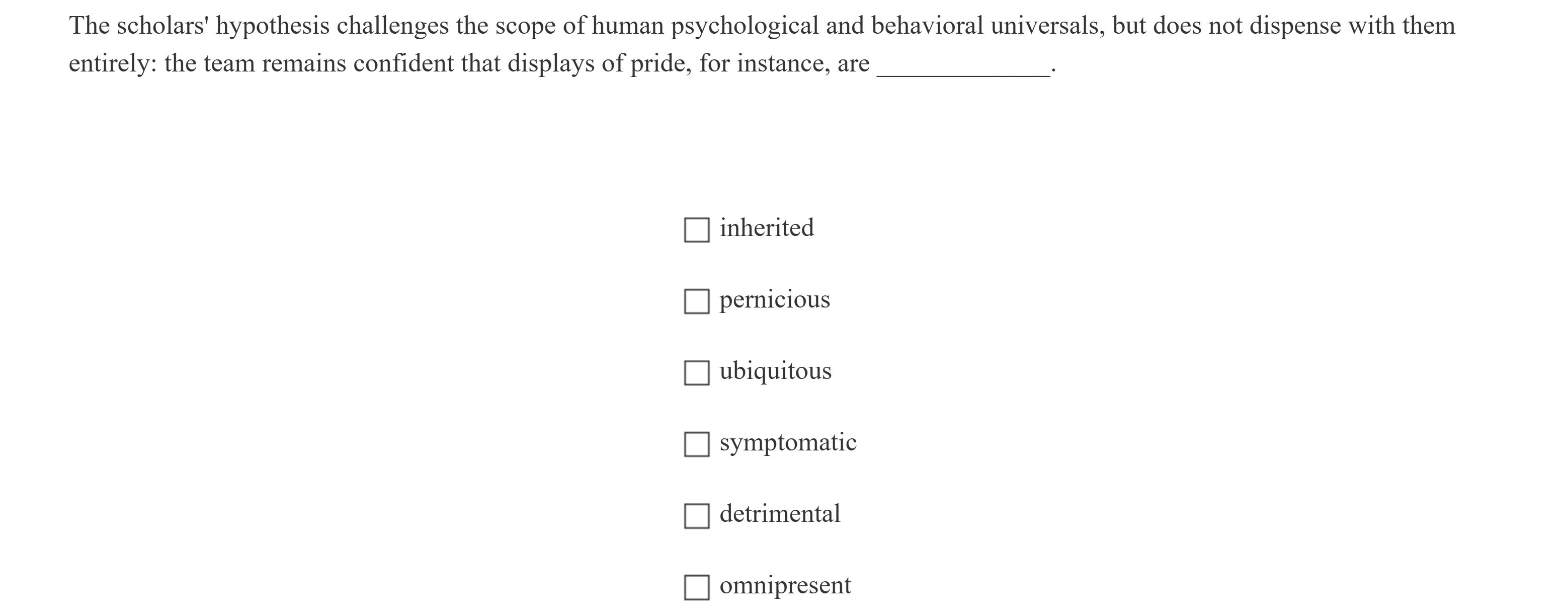Mark the detrimental checkbox
Screen dimensions: 1568x614
click(696, 516)
